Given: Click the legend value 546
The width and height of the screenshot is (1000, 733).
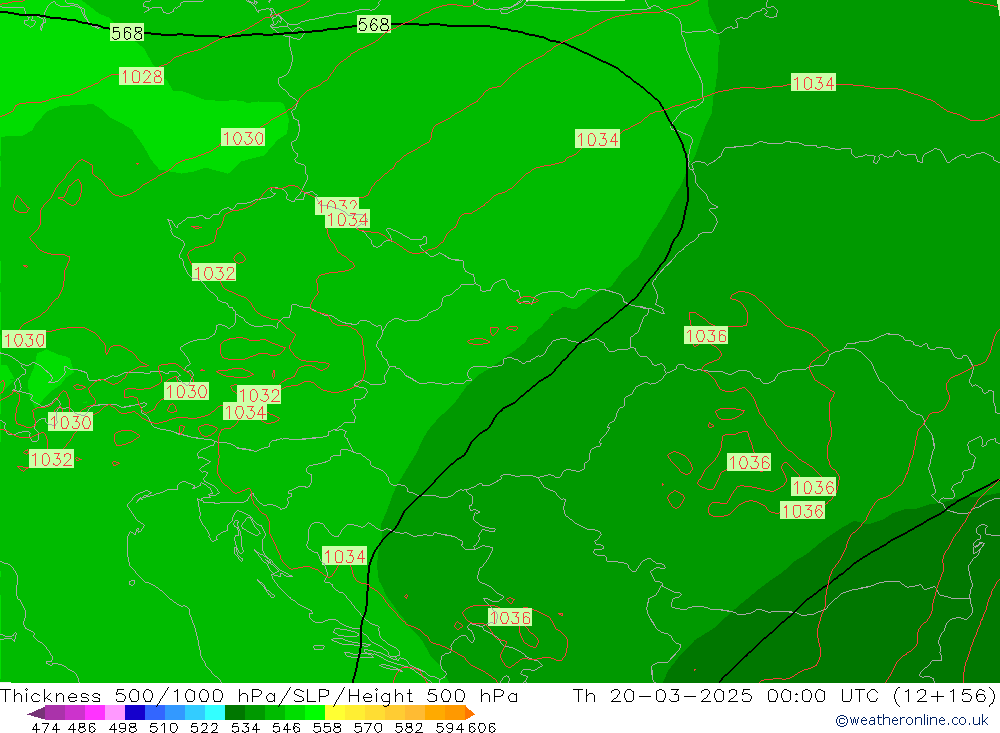Looking at the screenshot, I should pos(286,727).
